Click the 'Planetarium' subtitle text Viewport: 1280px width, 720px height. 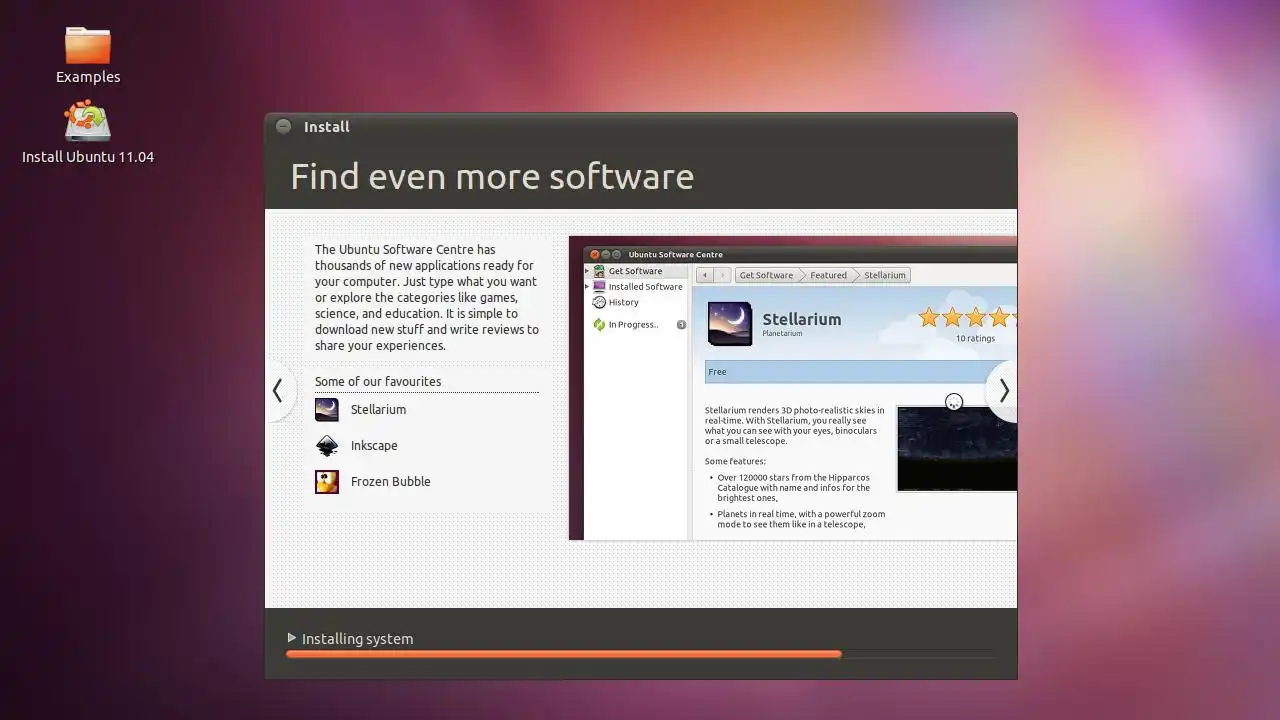pos(782,333)
